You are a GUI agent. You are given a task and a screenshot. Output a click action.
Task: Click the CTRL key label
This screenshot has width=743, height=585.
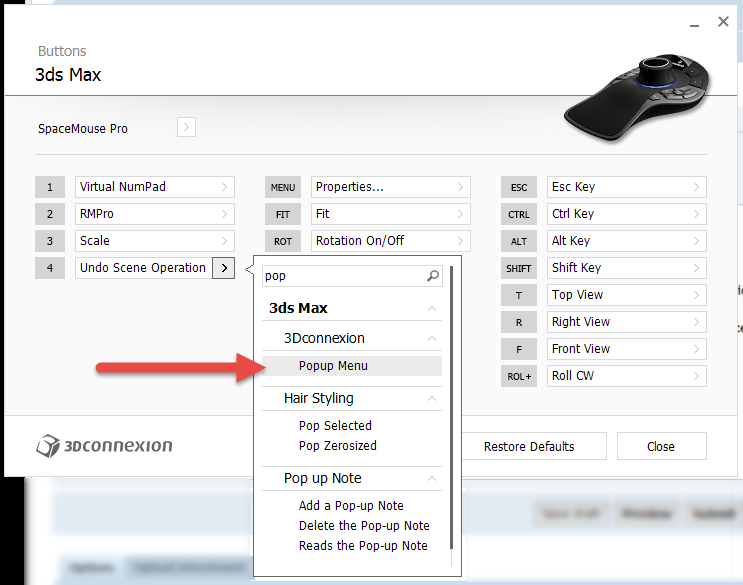(519, 214)
